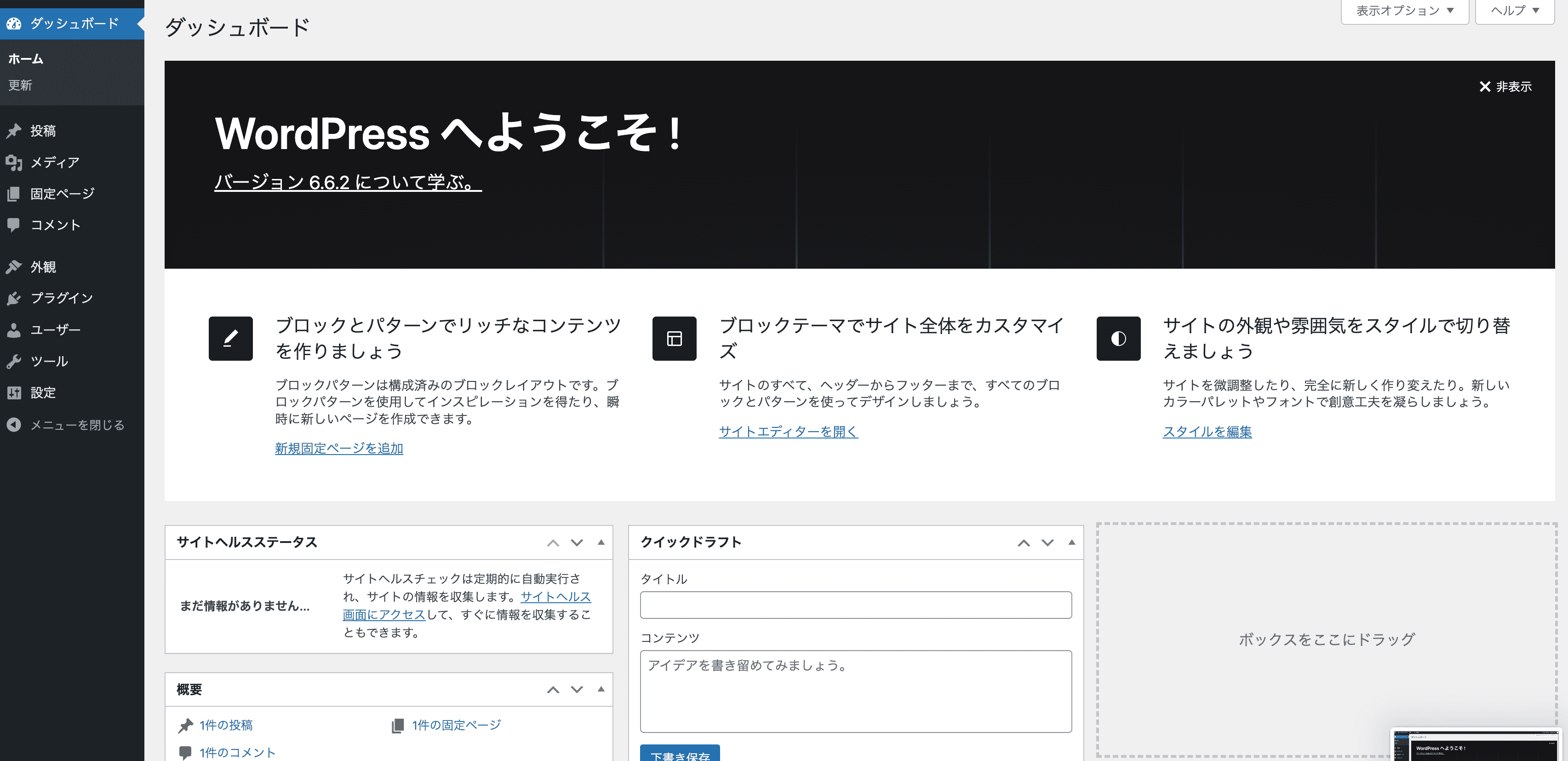Open サイトヘルス画面にアクセス link
1568x761 pixels.
tap(467, 605)
